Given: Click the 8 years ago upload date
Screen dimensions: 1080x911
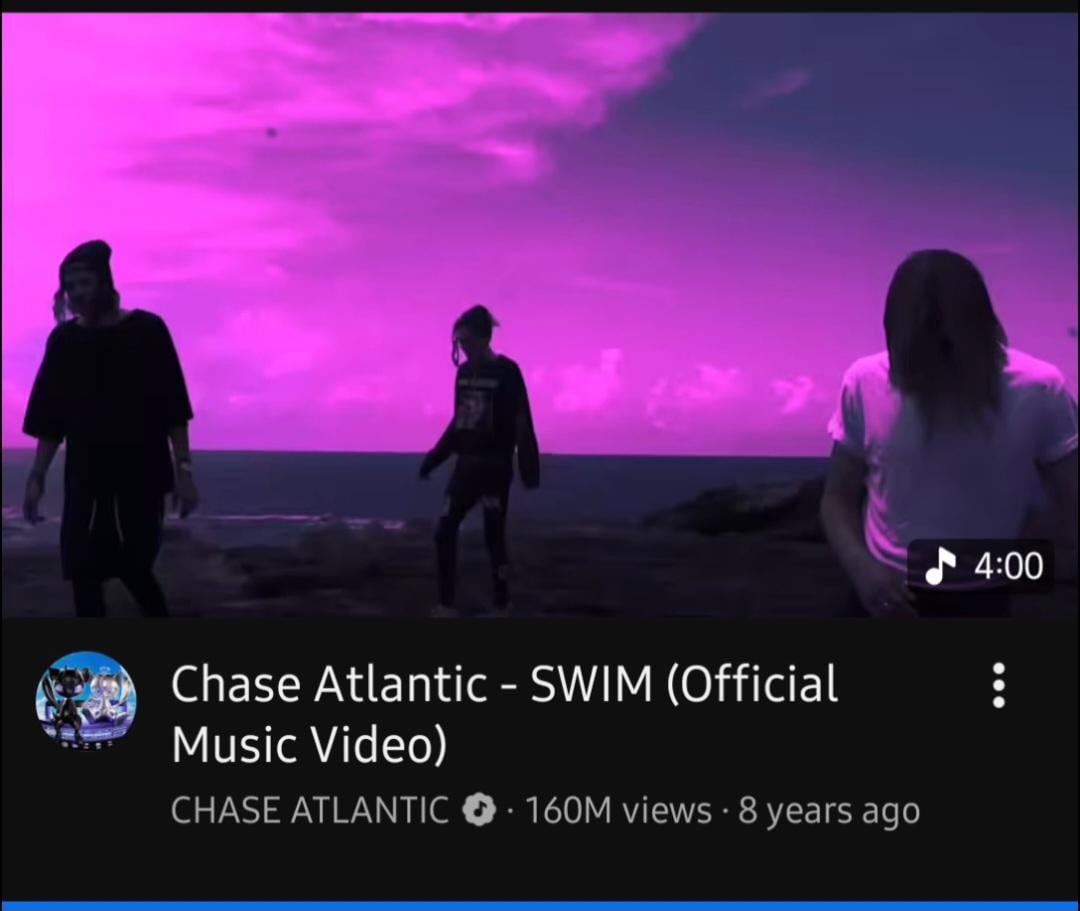Looking at the screenshot, I should (829, 811).
